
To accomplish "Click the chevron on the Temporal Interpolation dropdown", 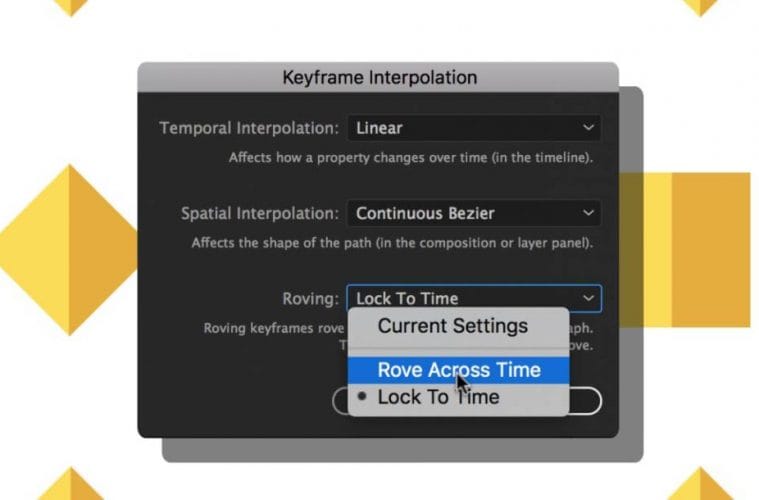I will pos(588,128).
